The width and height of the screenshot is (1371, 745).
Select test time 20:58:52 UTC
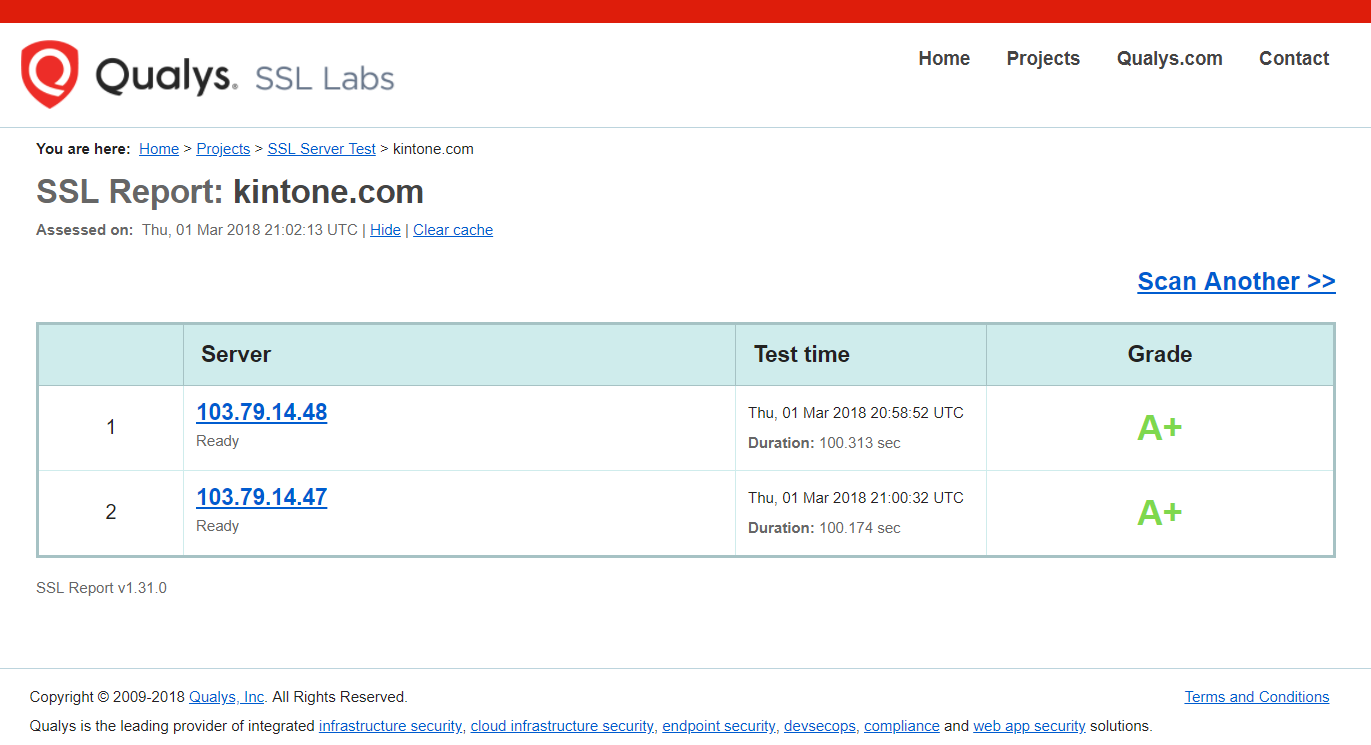pos(856,413)
